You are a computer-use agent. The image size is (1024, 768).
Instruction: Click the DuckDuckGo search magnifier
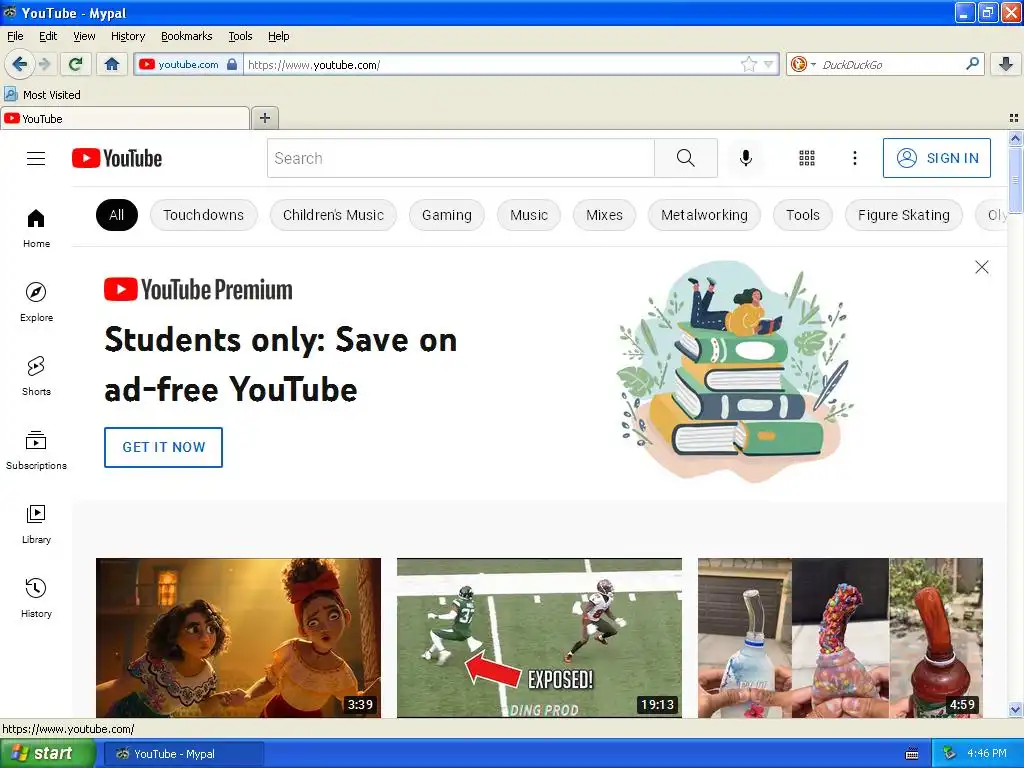(x=972, y=64)
